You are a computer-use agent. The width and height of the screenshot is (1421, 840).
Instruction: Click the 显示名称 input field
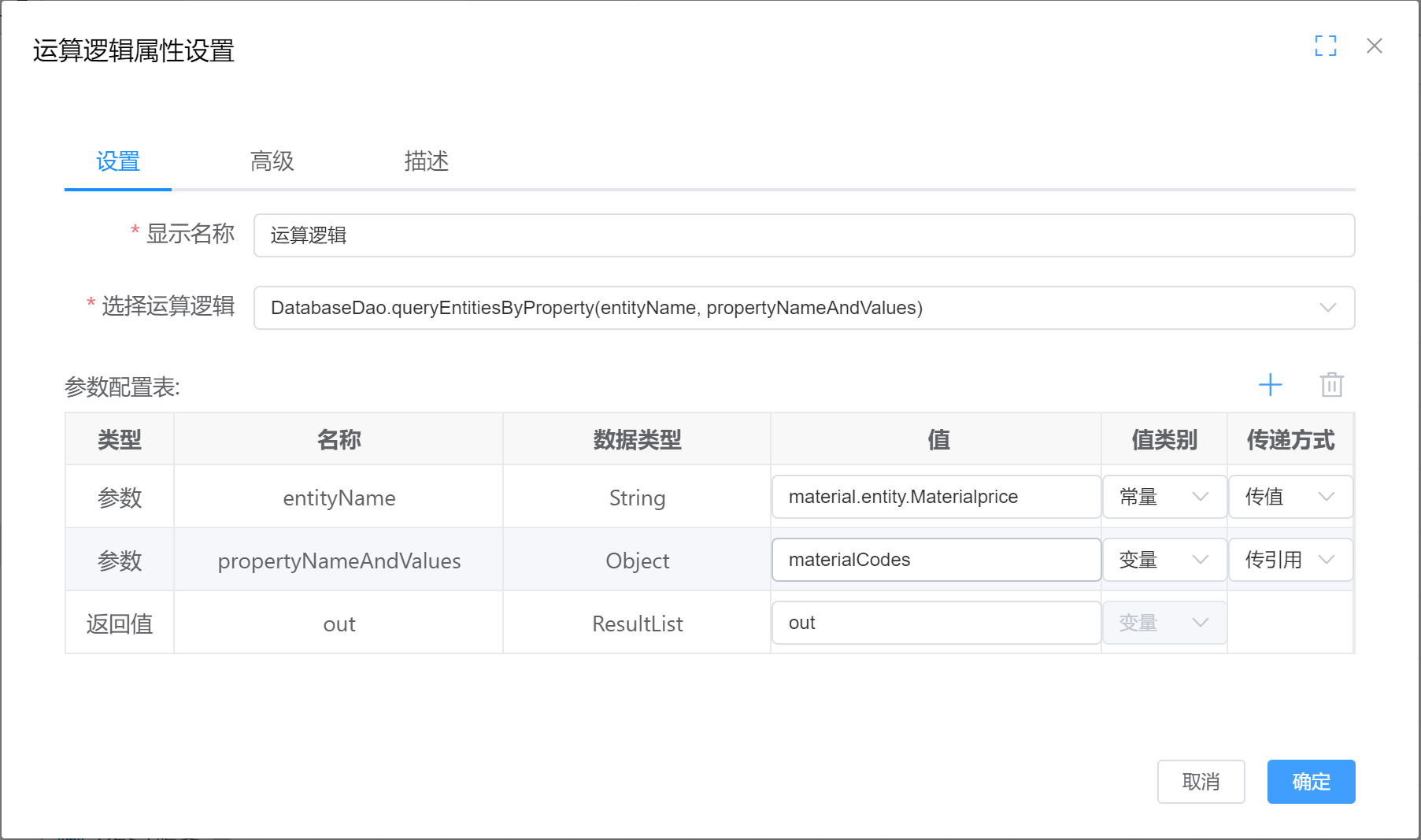click(803, 235)
